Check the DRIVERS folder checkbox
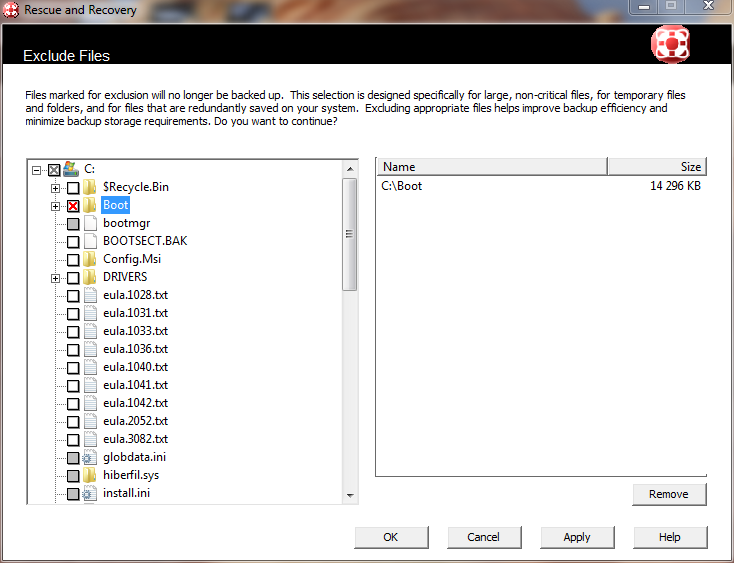734x563 pixels. coord(73,278)
